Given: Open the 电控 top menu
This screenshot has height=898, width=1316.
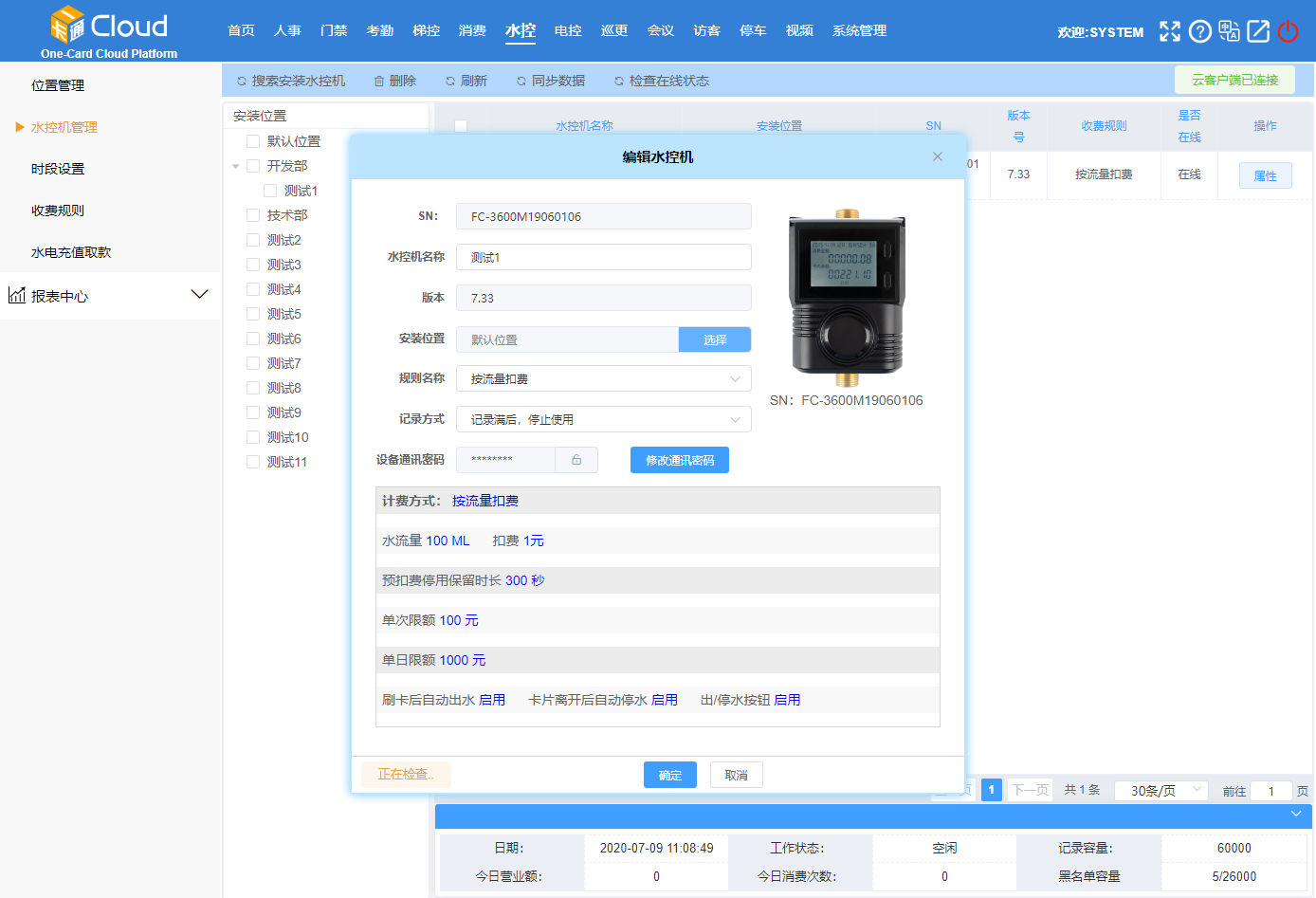Looking at the screenshot, I should pyautogui.click(x=568, y=30).
